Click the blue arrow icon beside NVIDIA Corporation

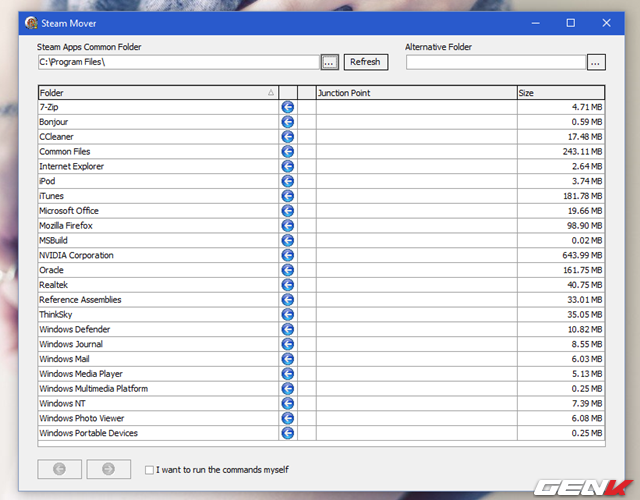[288, 255]
